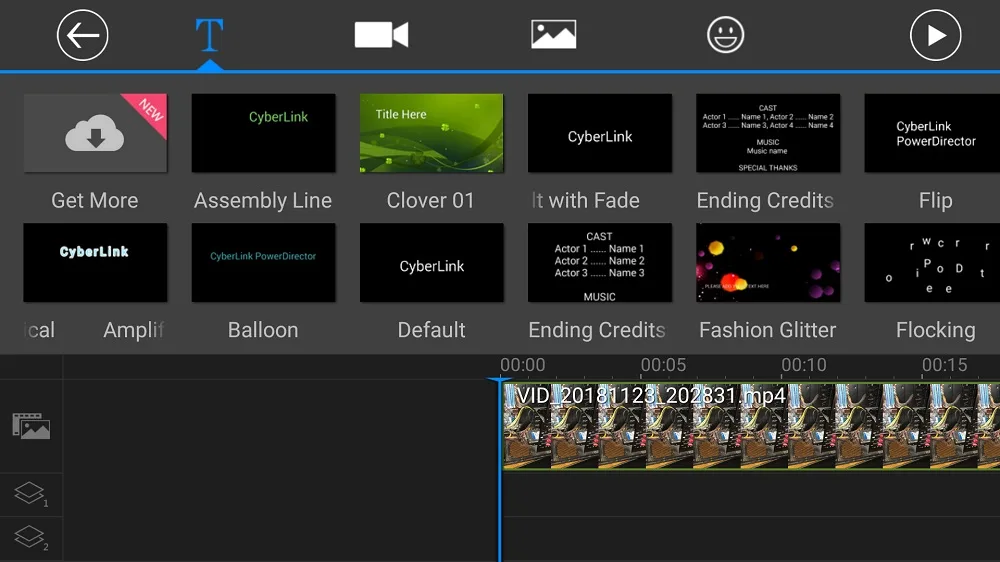
Task: Select overlay layer 1 track icon
Action: pyautogui.click(x=31, y=494)
